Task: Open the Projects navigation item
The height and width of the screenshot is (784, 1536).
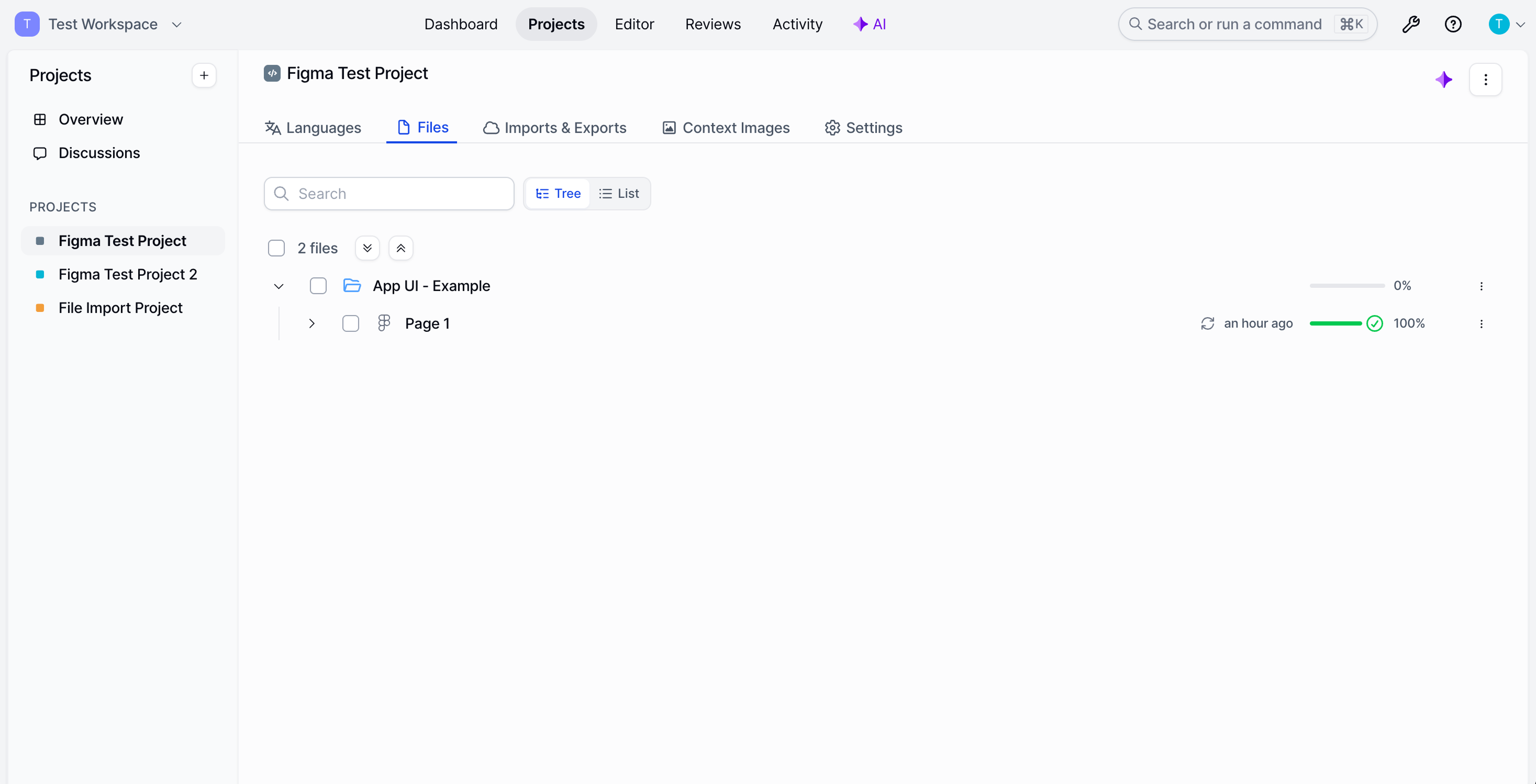Action: (556, 25)
